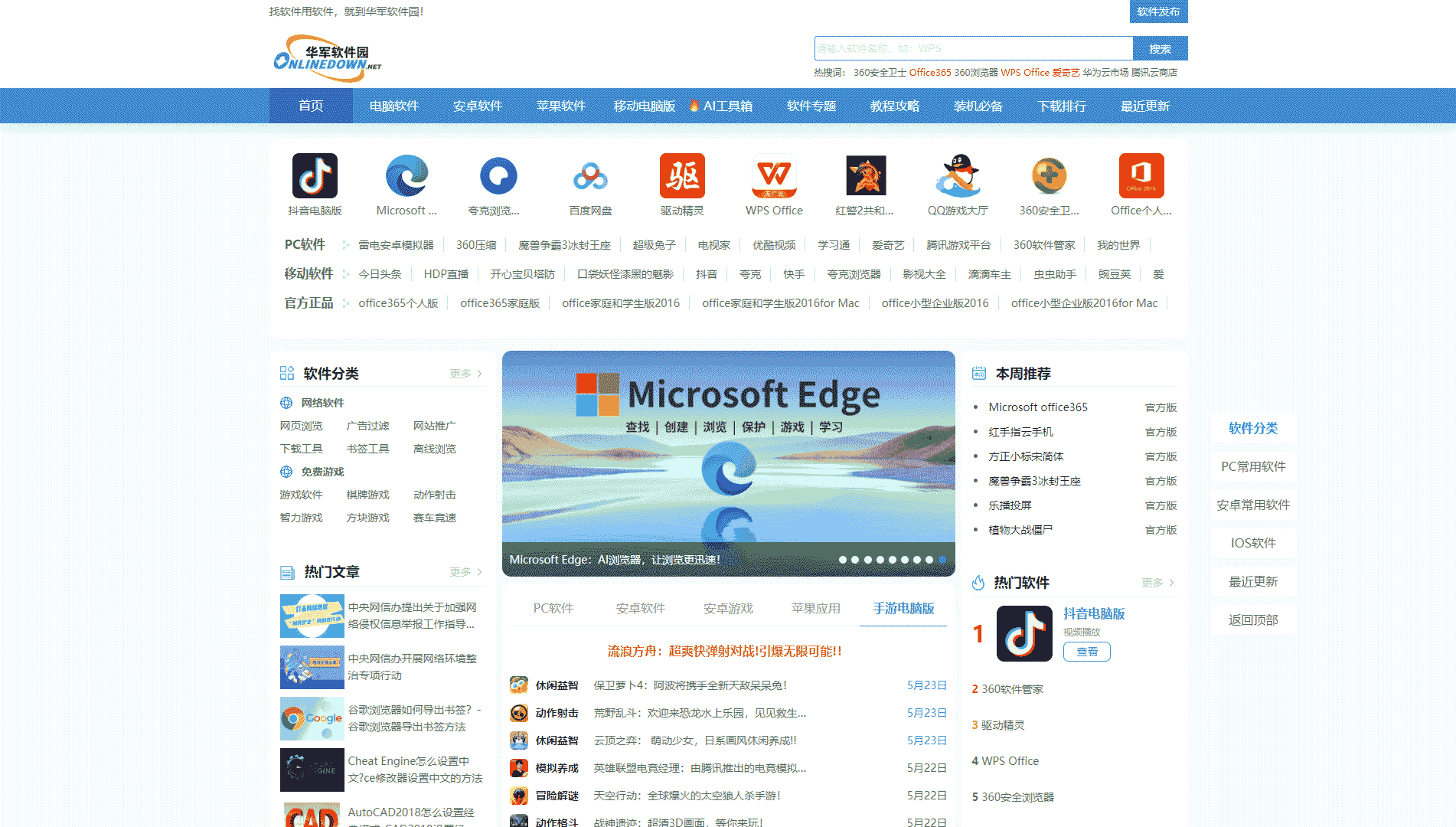Image resolution: width=1456 pixels, height=827 pixels.
Task: Expand 更多 in 热门软件 section
Action: [1157, 583]
